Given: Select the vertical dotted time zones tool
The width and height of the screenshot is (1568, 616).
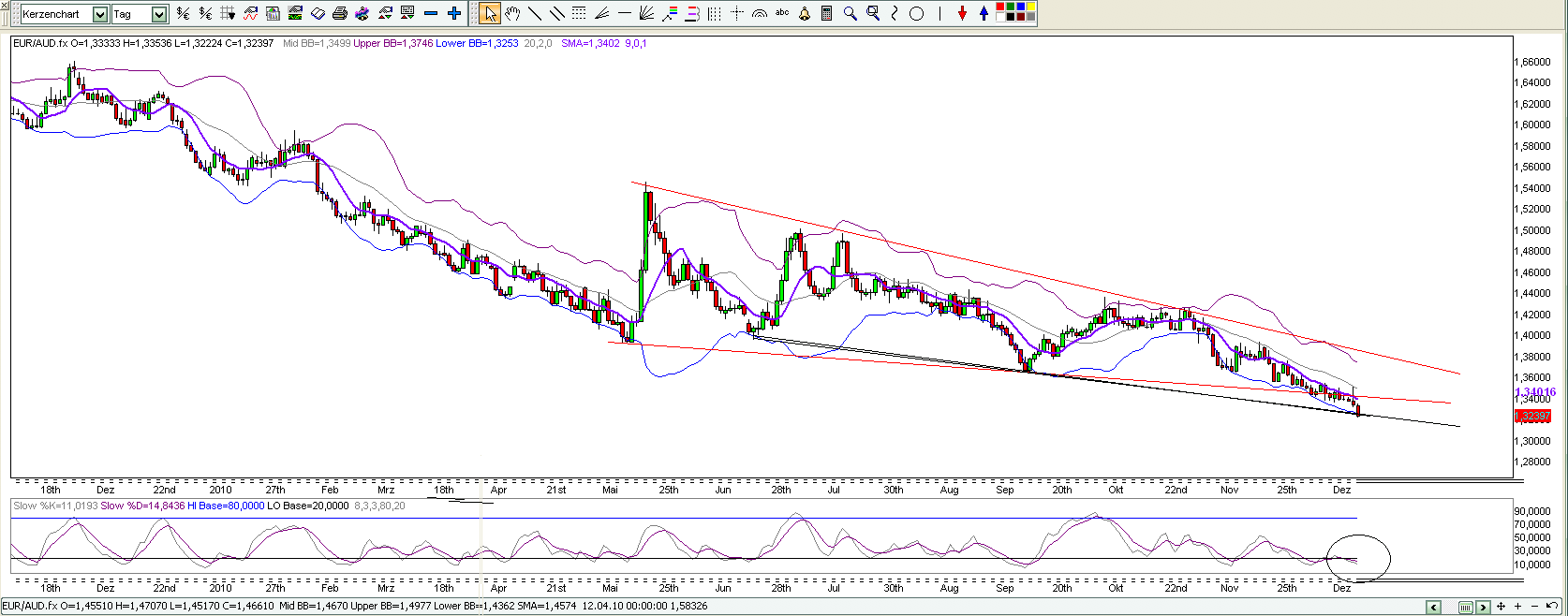Looking at the screenshot, I should pos(715,13).
